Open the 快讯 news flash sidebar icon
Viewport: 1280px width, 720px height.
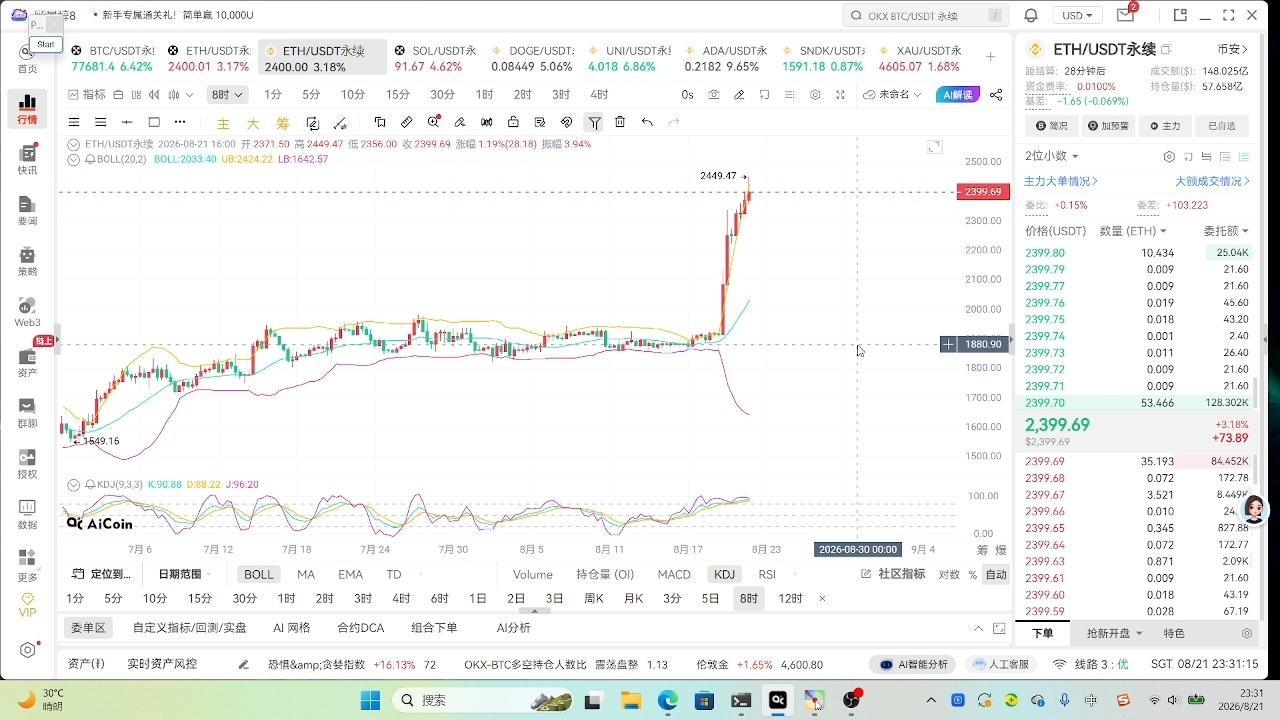coord(27,160)
